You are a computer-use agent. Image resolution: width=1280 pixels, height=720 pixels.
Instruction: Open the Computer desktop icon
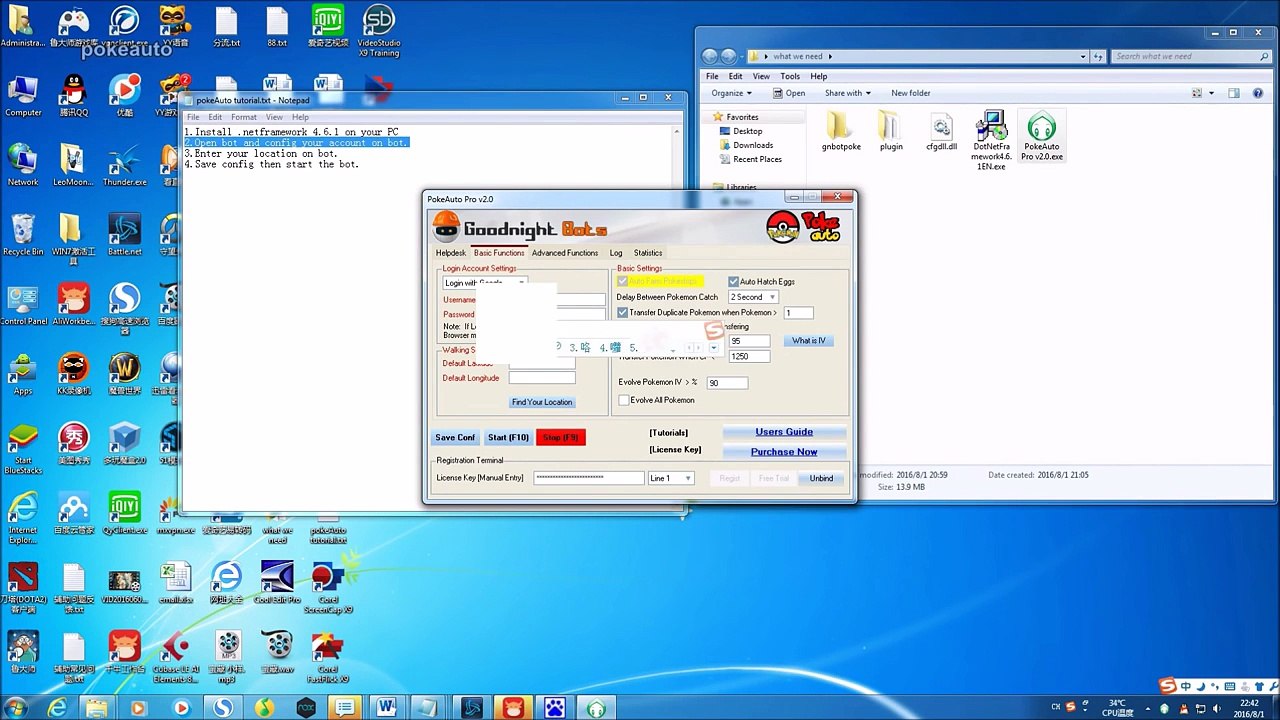[x=23, y=95]
